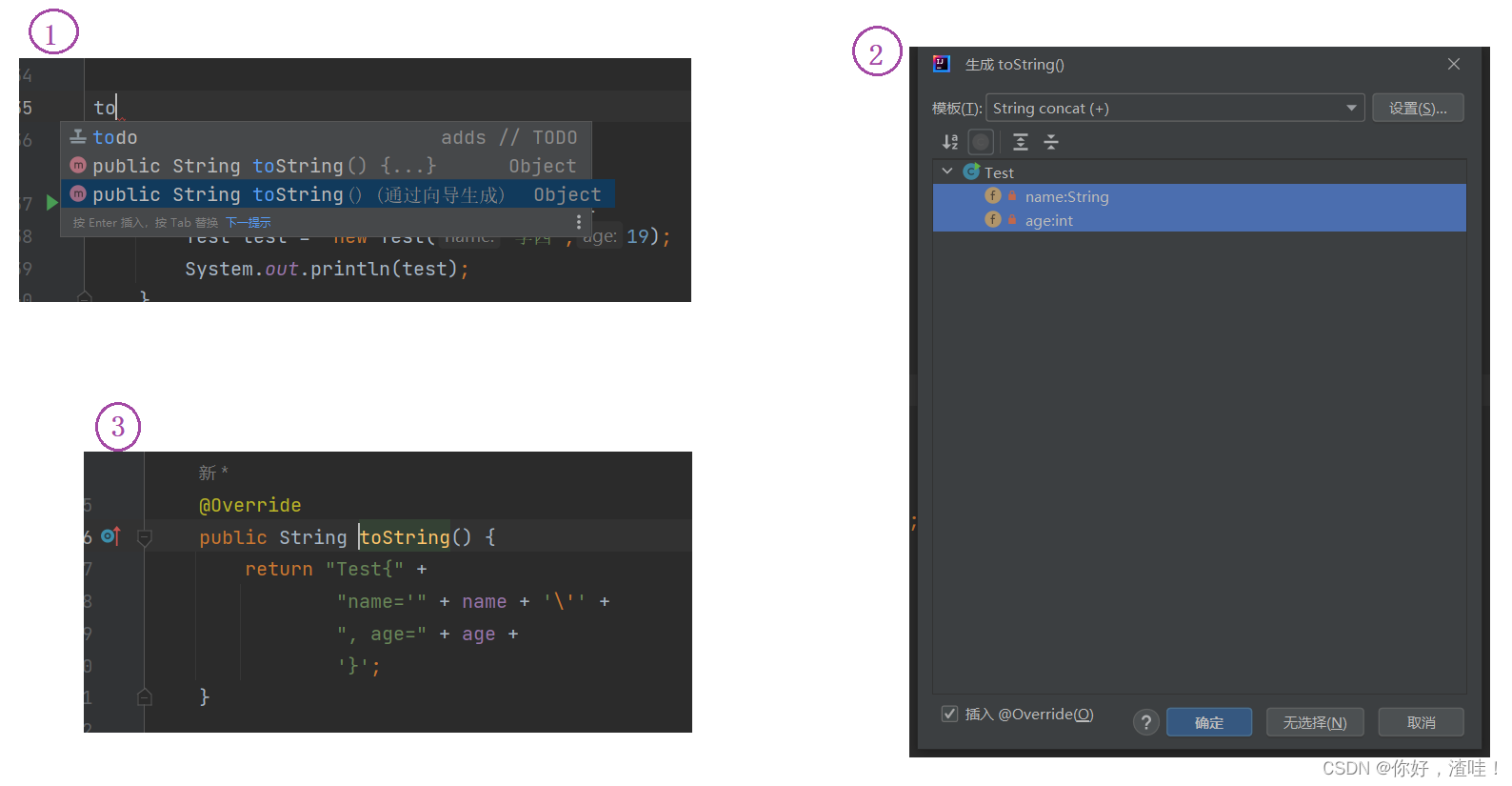Collapse the toString method fold marker

click(x=145, y=537)
